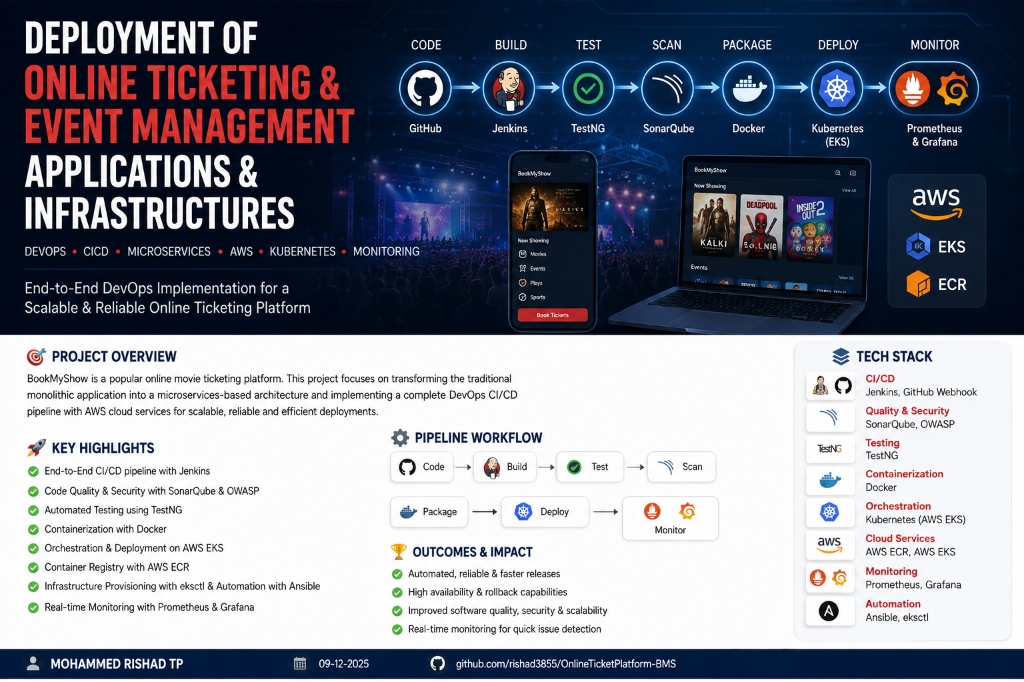Click the GitHub icon in the footer
This screenshot has height=682, width=1024.
coord(438,664)
